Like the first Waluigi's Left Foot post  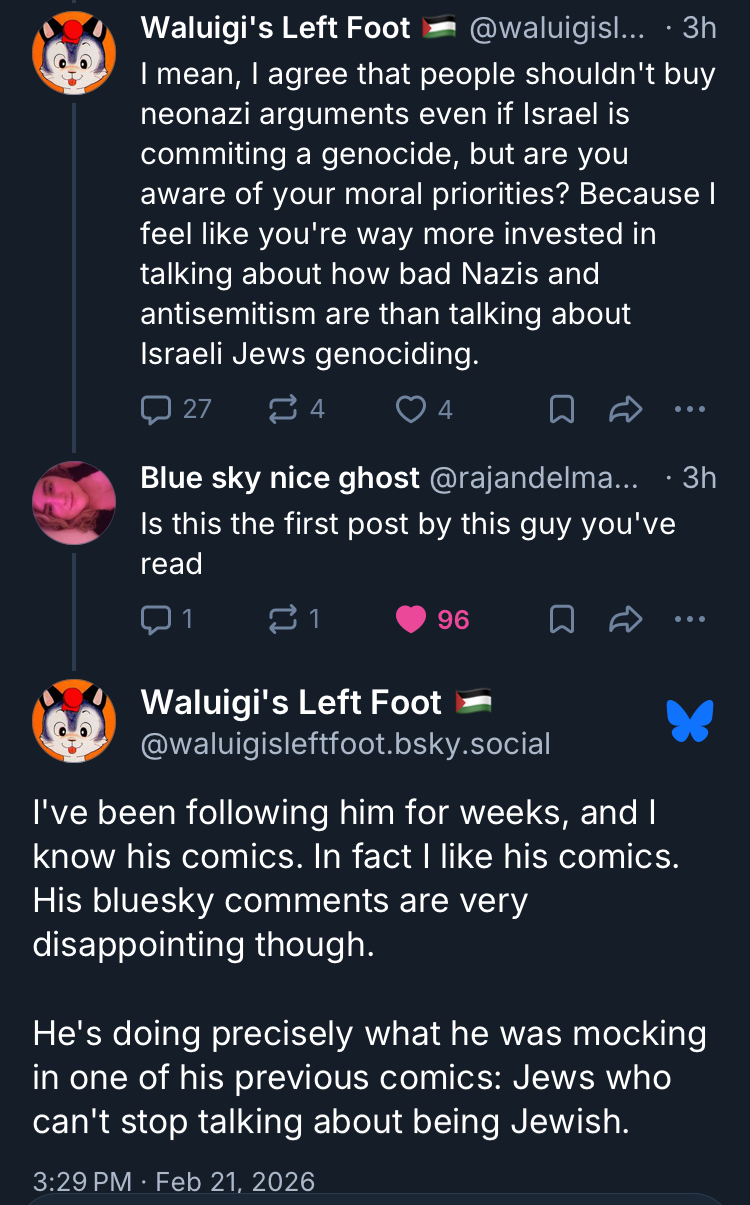click(x=411, y=408)
